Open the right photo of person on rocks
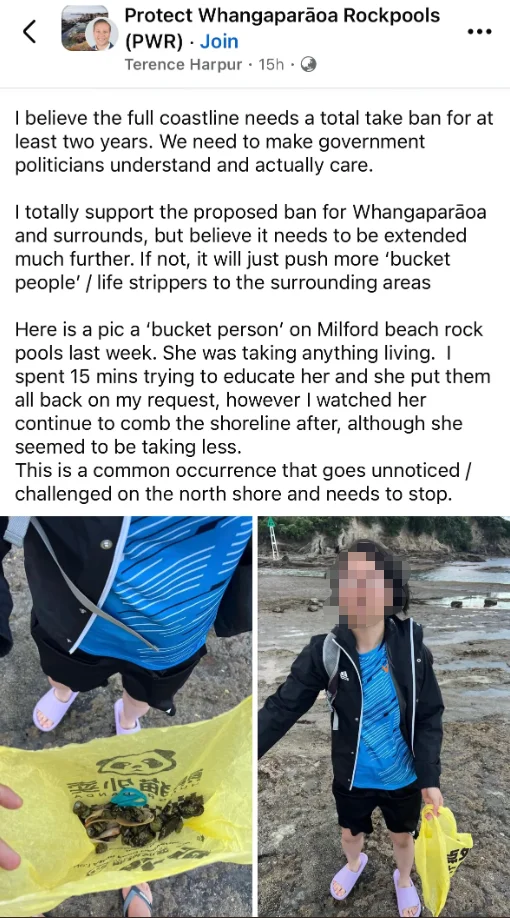Image resolution: width=510 pixels, height=918 pixels. click(x=384, y=717)
